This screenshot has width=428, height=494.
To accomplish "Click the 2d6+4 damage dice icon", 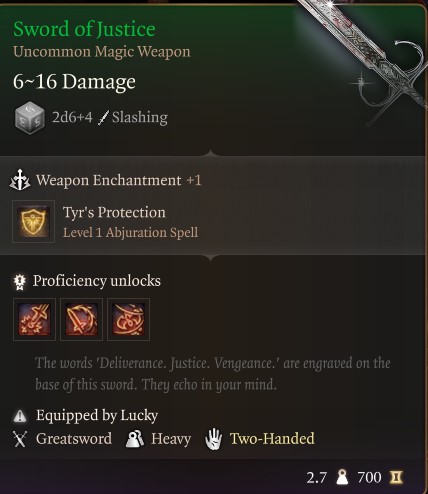I will point(30,118).
